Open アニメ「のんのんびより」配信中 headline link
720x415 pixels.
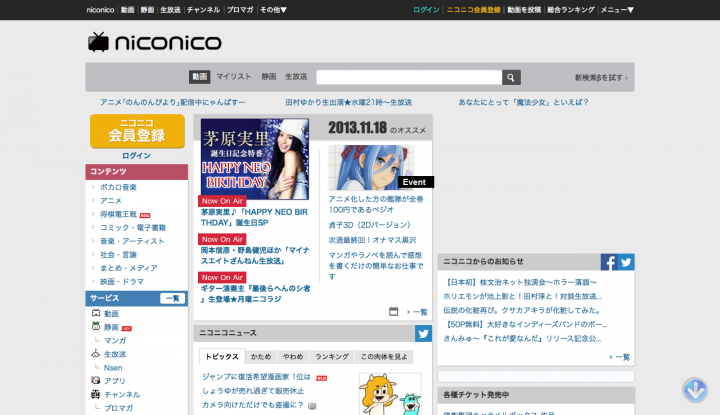tap(173, 102)
